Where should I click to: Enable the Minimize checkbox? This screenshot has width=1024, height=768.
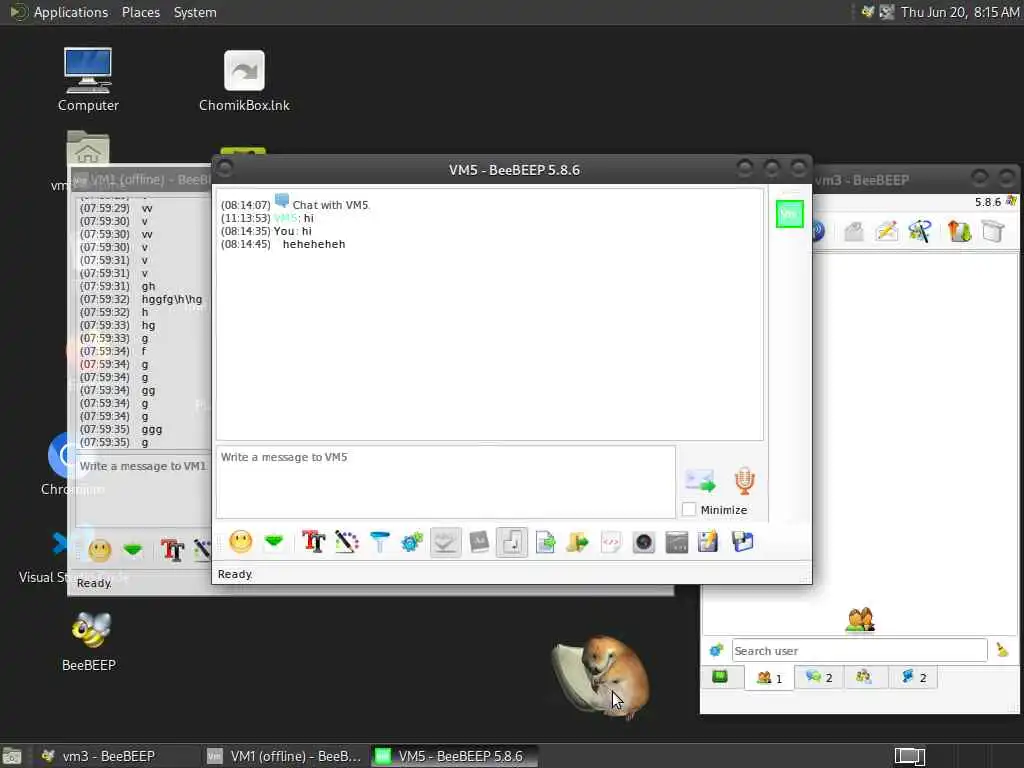[x=689, y=509]
